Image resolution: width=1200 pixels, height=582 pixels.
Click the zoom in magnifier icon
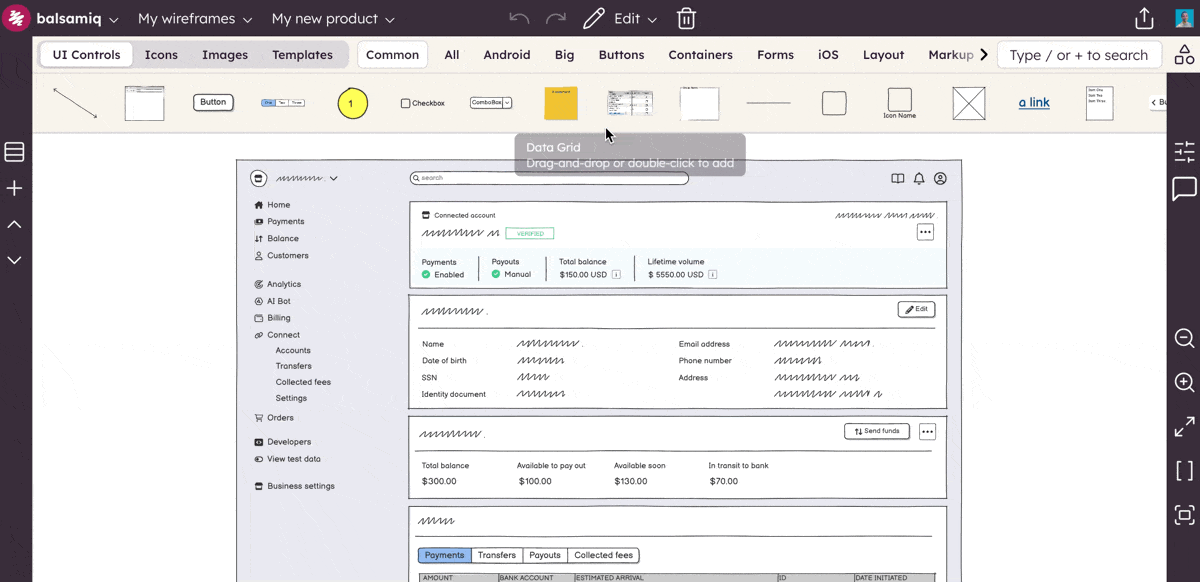pos(1184,382)
